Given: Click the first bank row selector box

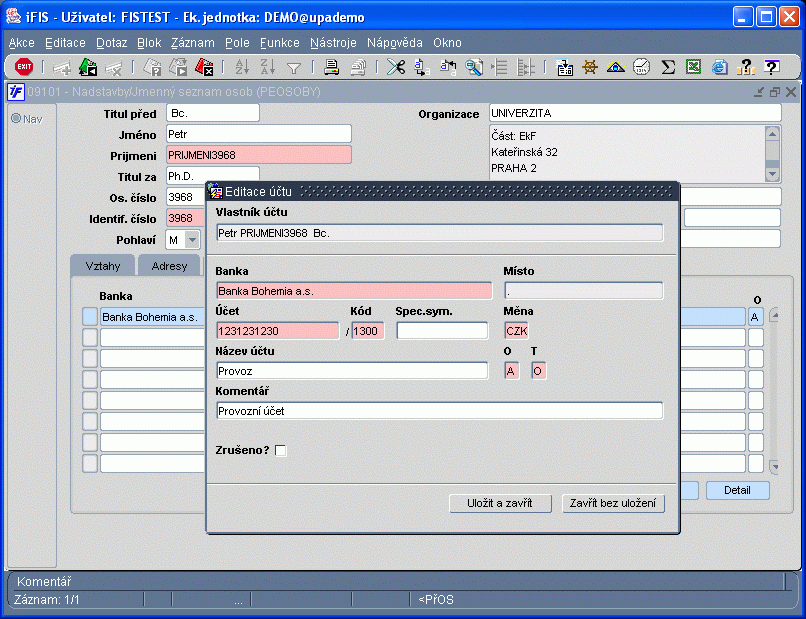Looking at the screenshot, I should (x=89, y=316).
